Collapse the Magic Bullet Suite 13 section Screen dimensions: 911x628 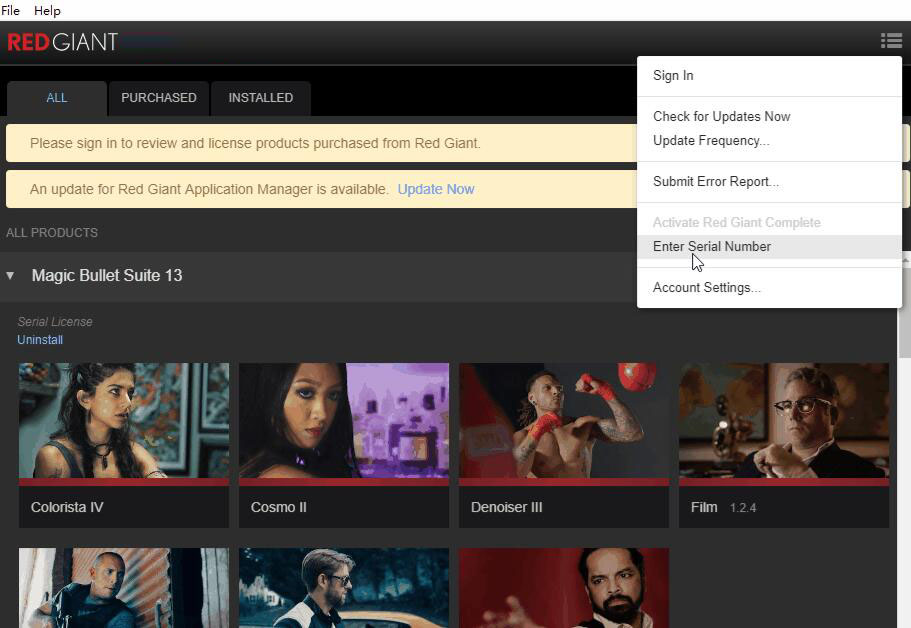10,275
